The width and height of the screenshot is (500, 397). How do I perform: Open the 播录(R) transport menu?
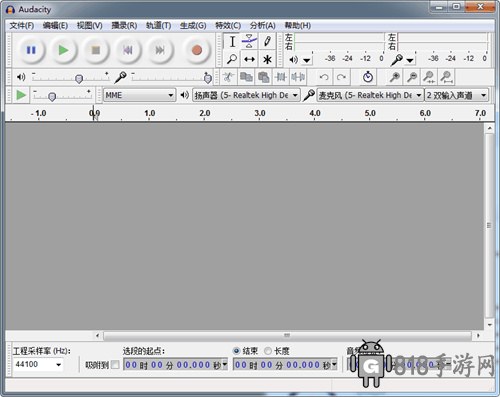(x=124, y=25)
